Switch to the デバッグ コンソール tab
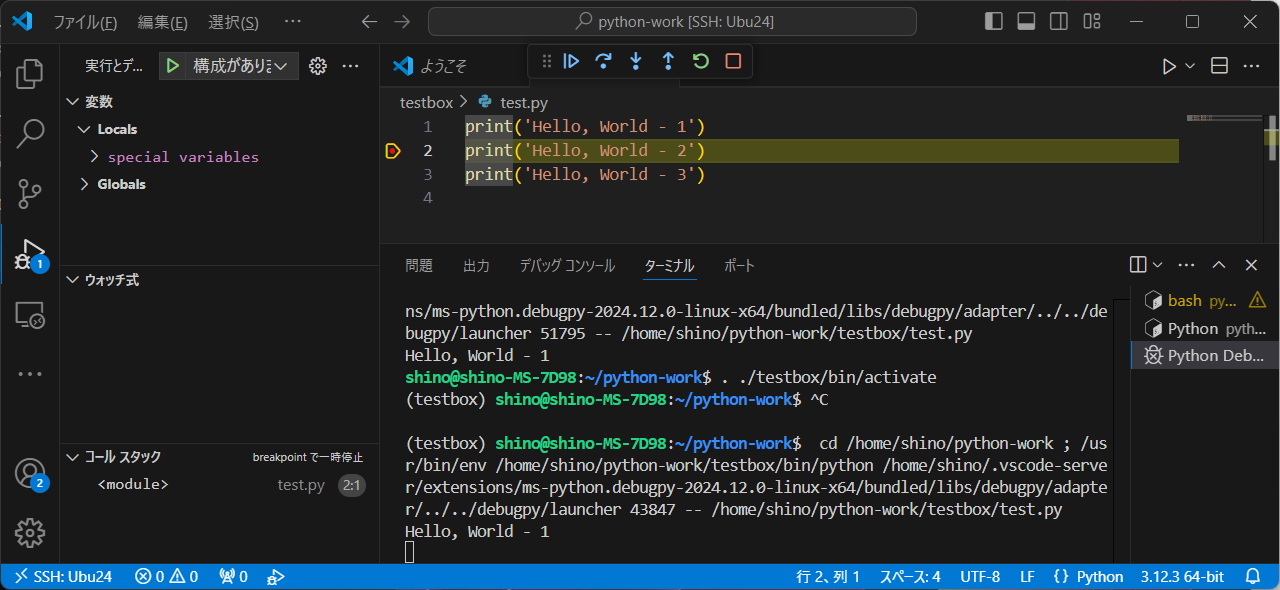Screen dimensions: 1280x590 566,265
